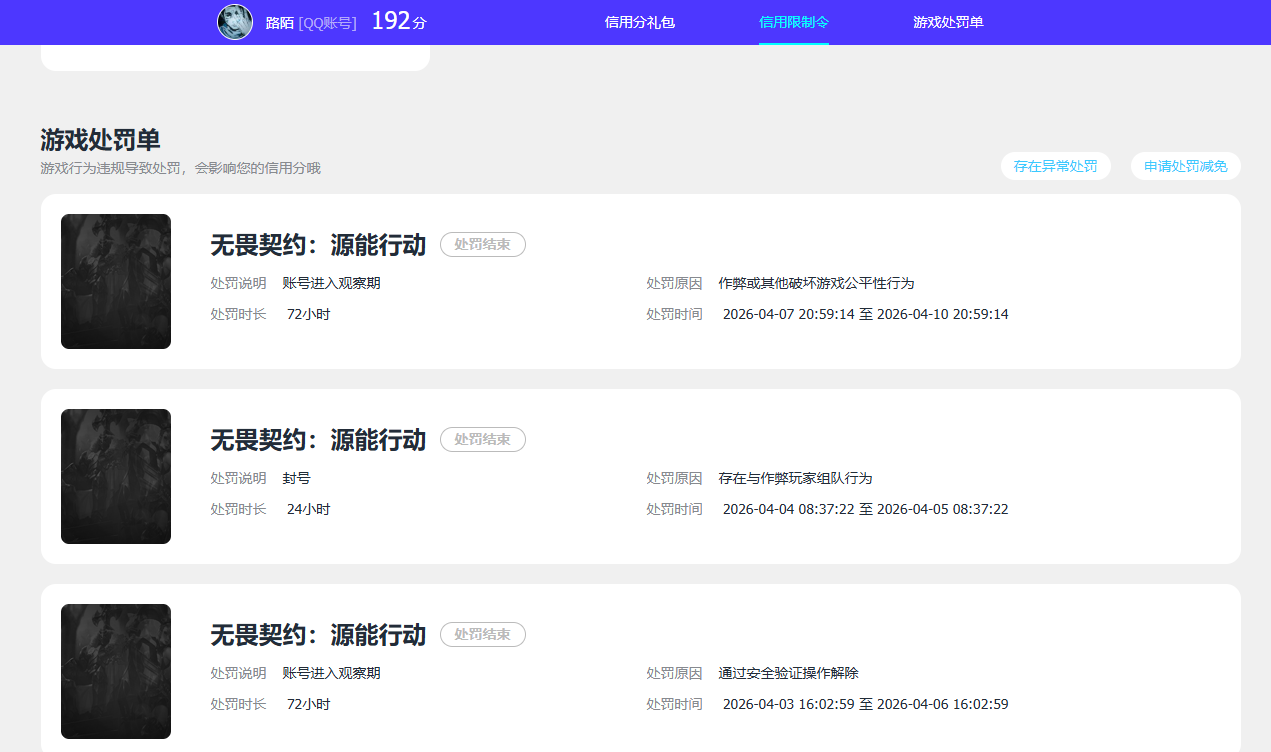Screen dimensions: 1271x752
Task: Open the 封号 penalty record's game thumbnail
Action: click(116, 476)
